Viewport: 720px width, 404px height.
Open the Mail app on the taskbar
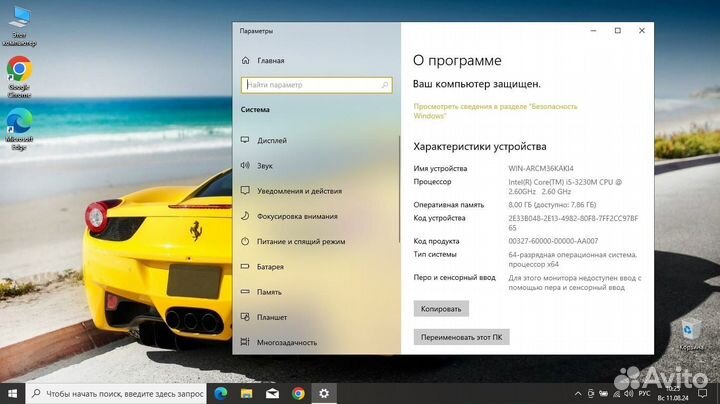pyautogui.click(x=272, y=393)
